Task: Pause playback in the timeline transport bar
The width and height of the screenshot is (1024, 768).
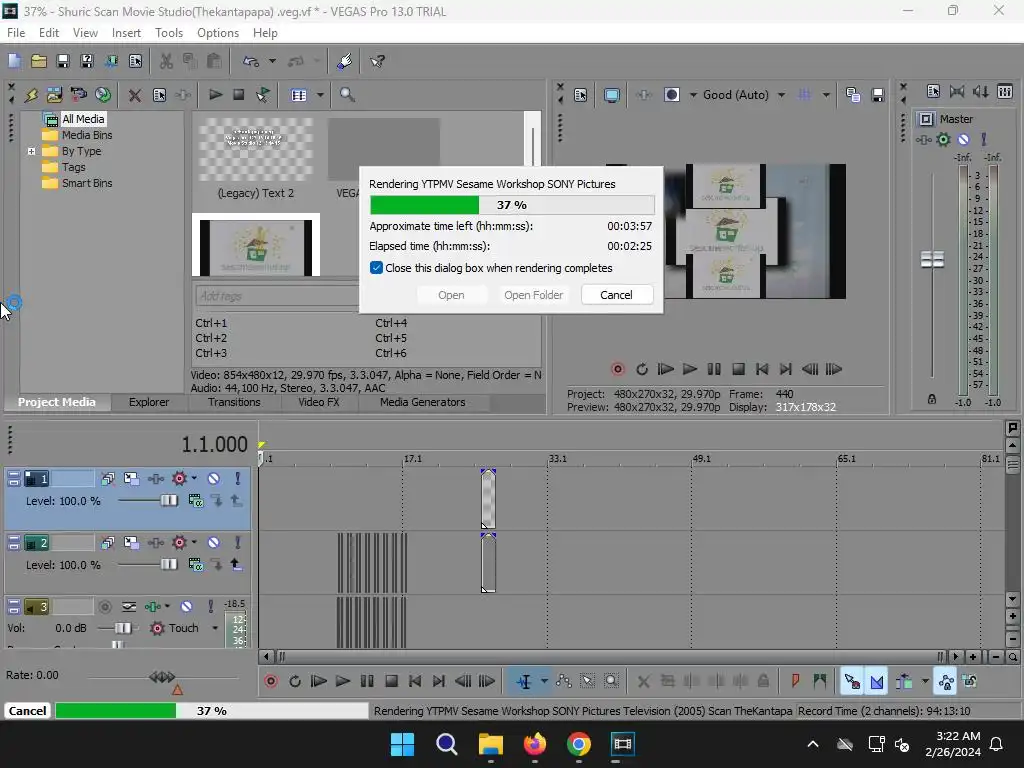Action: [367, 681]
